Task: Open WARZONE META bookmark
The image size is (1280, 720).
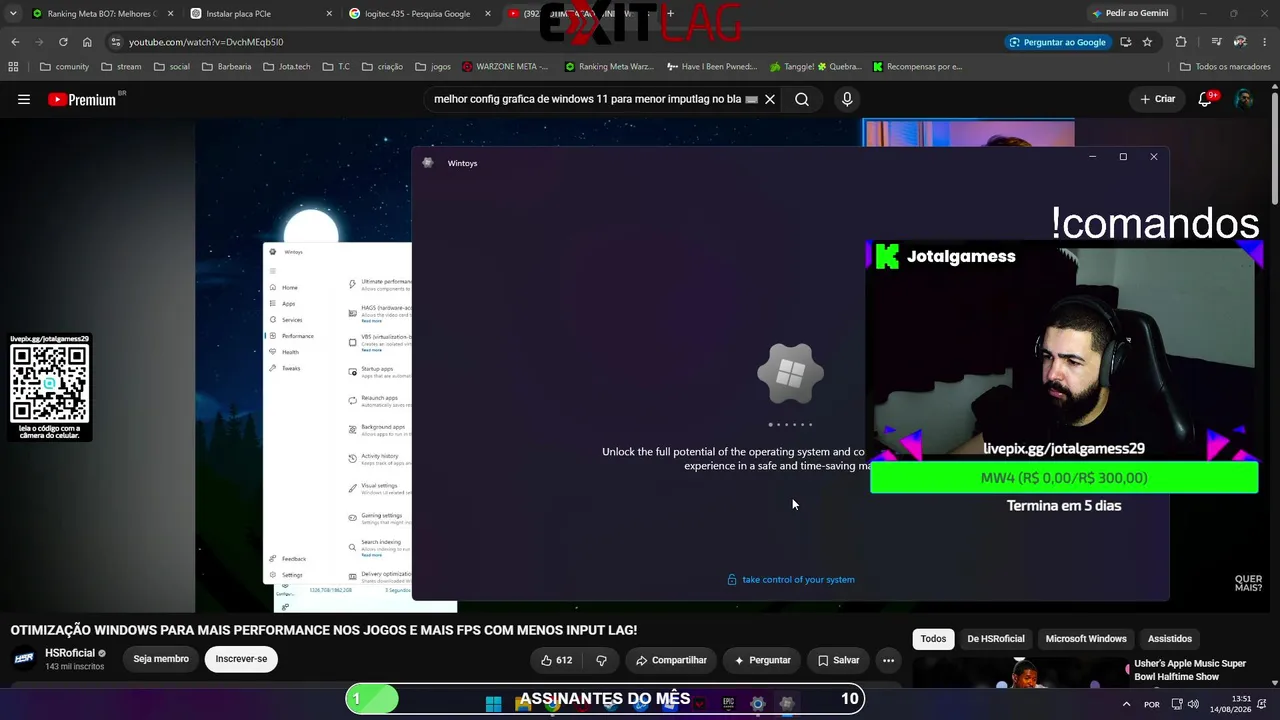Action: 506,67
